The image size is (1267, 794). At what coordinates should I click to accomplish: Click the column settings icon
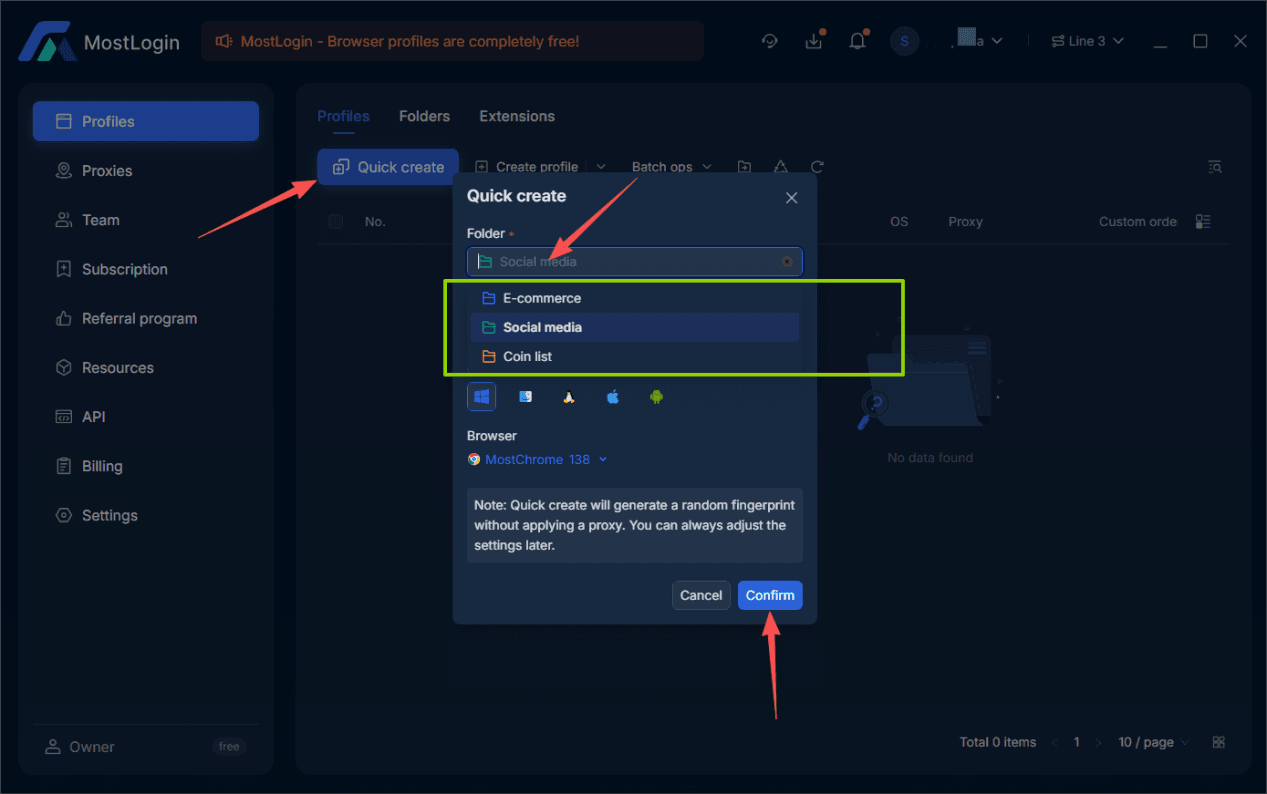[x=1203, y=222]
